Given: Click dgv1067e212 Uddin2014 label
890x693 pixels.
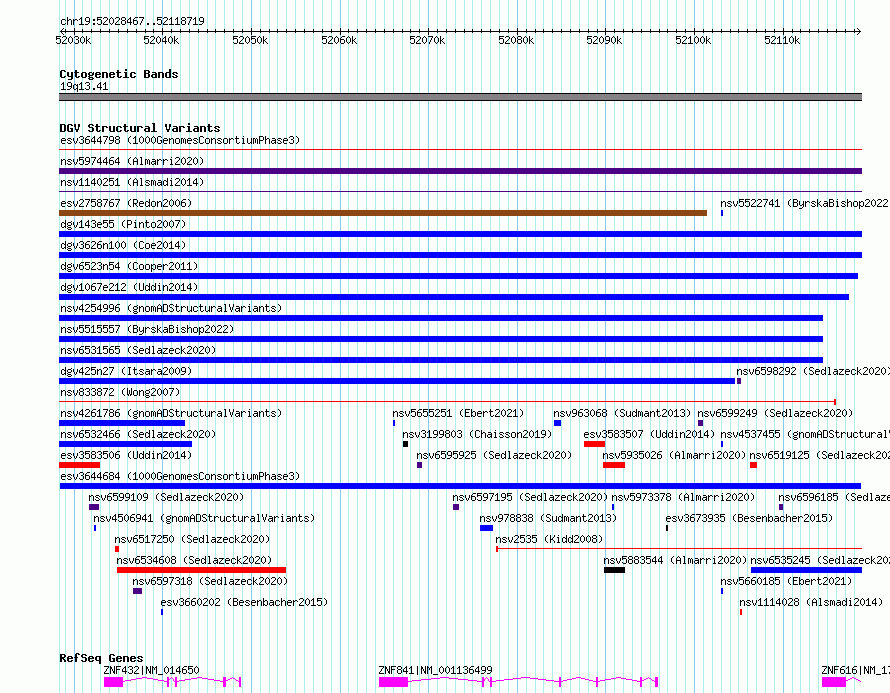Looking at the screenshot, I should [129, 287].
